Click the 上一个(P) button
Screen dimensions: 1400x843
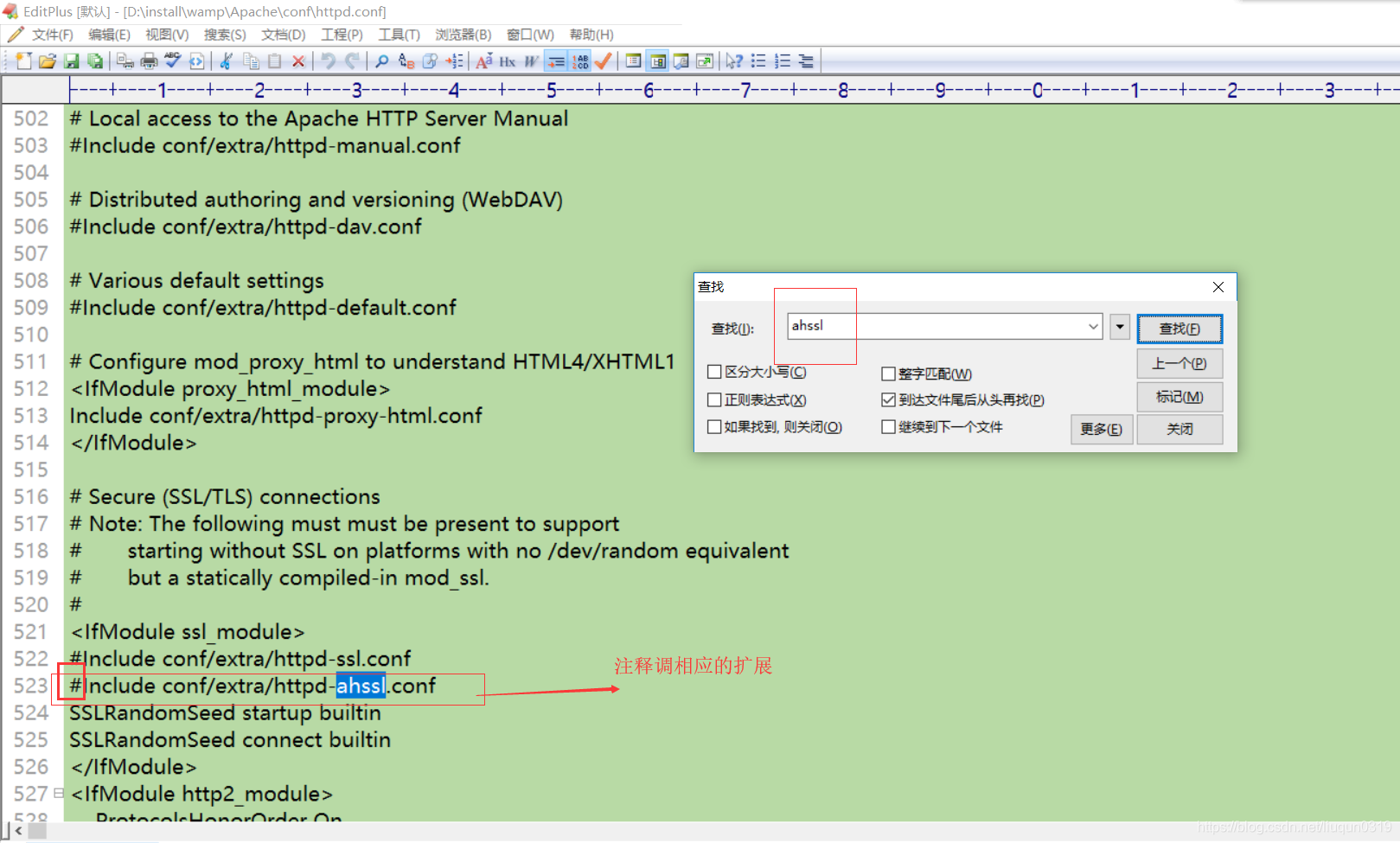coord(1179,364)
